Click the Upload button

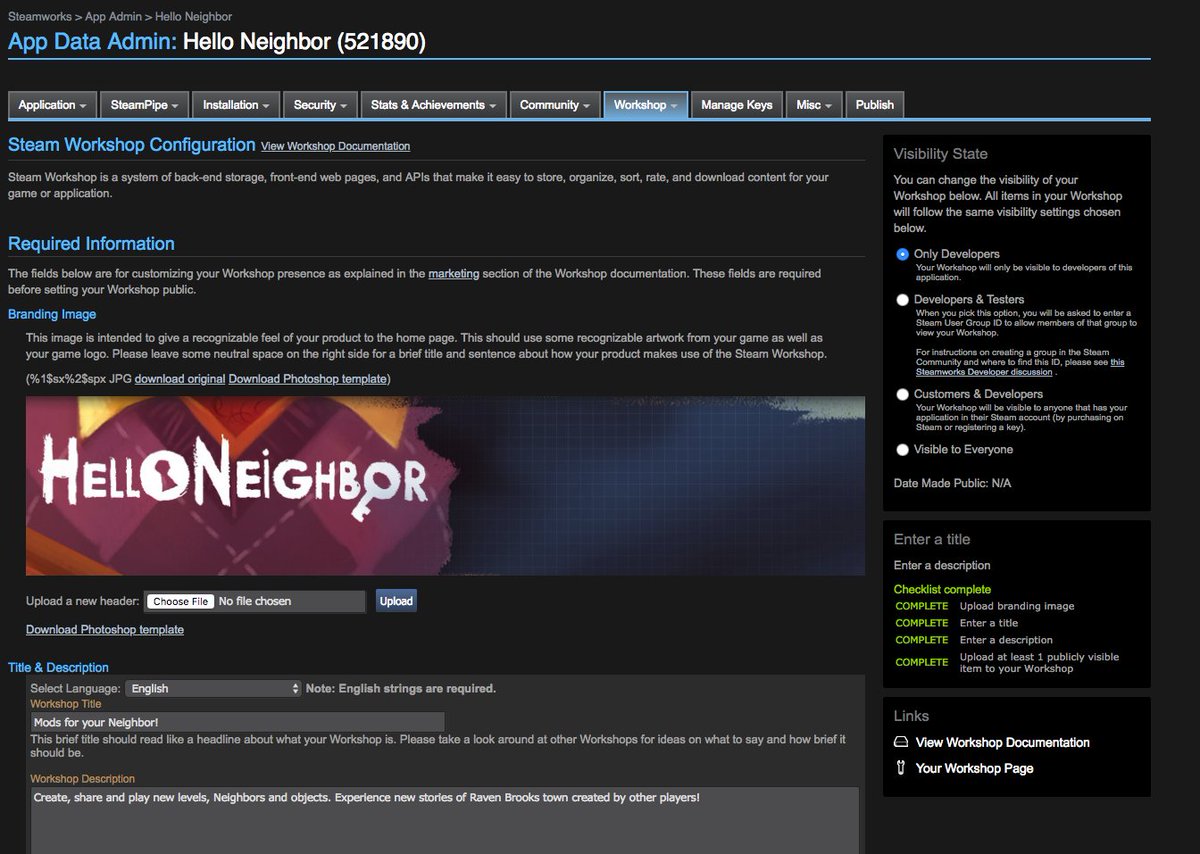(x=396, y=601)
